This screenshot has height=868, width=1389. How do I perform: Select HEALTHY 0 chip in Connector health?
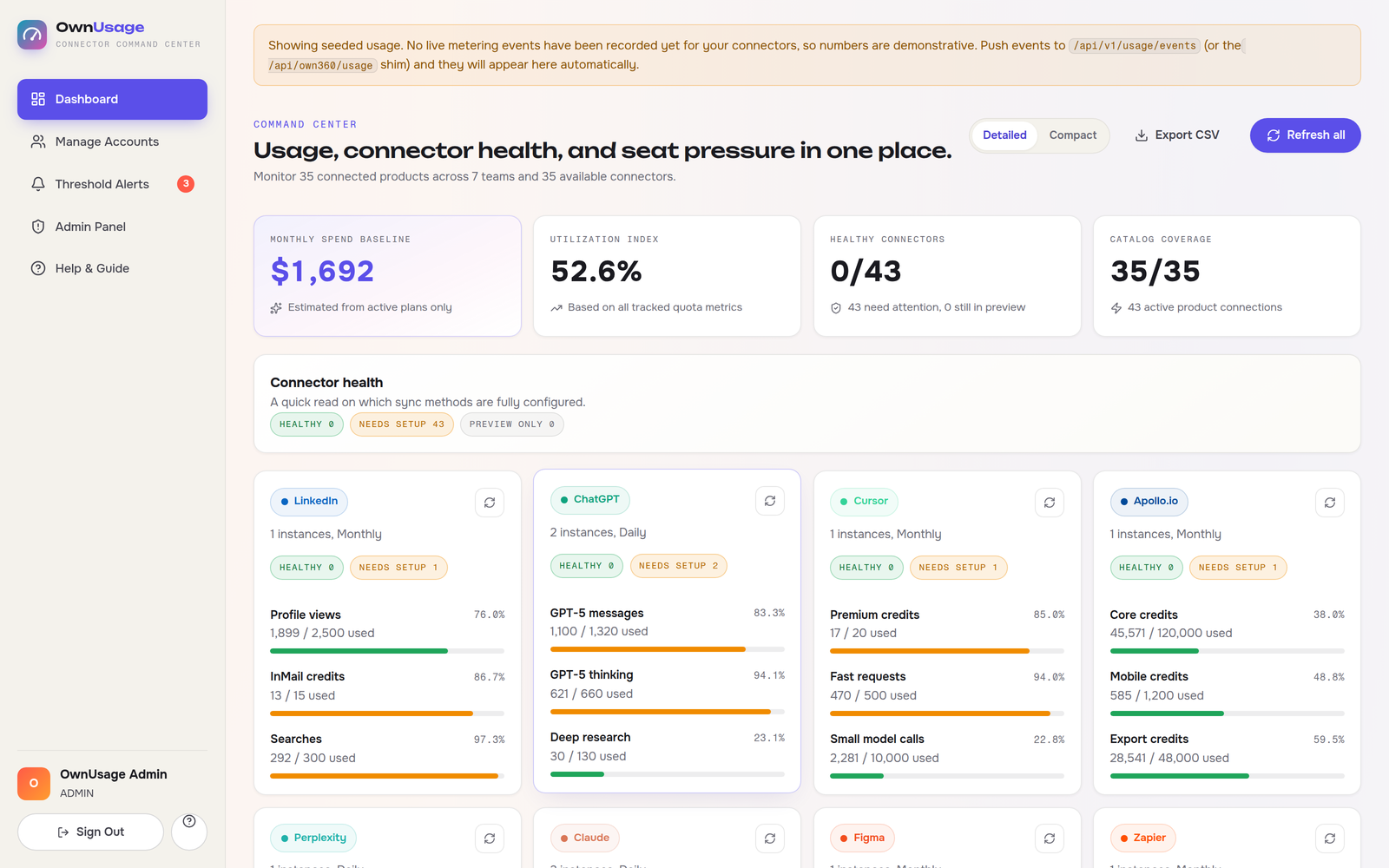[306, 424]
